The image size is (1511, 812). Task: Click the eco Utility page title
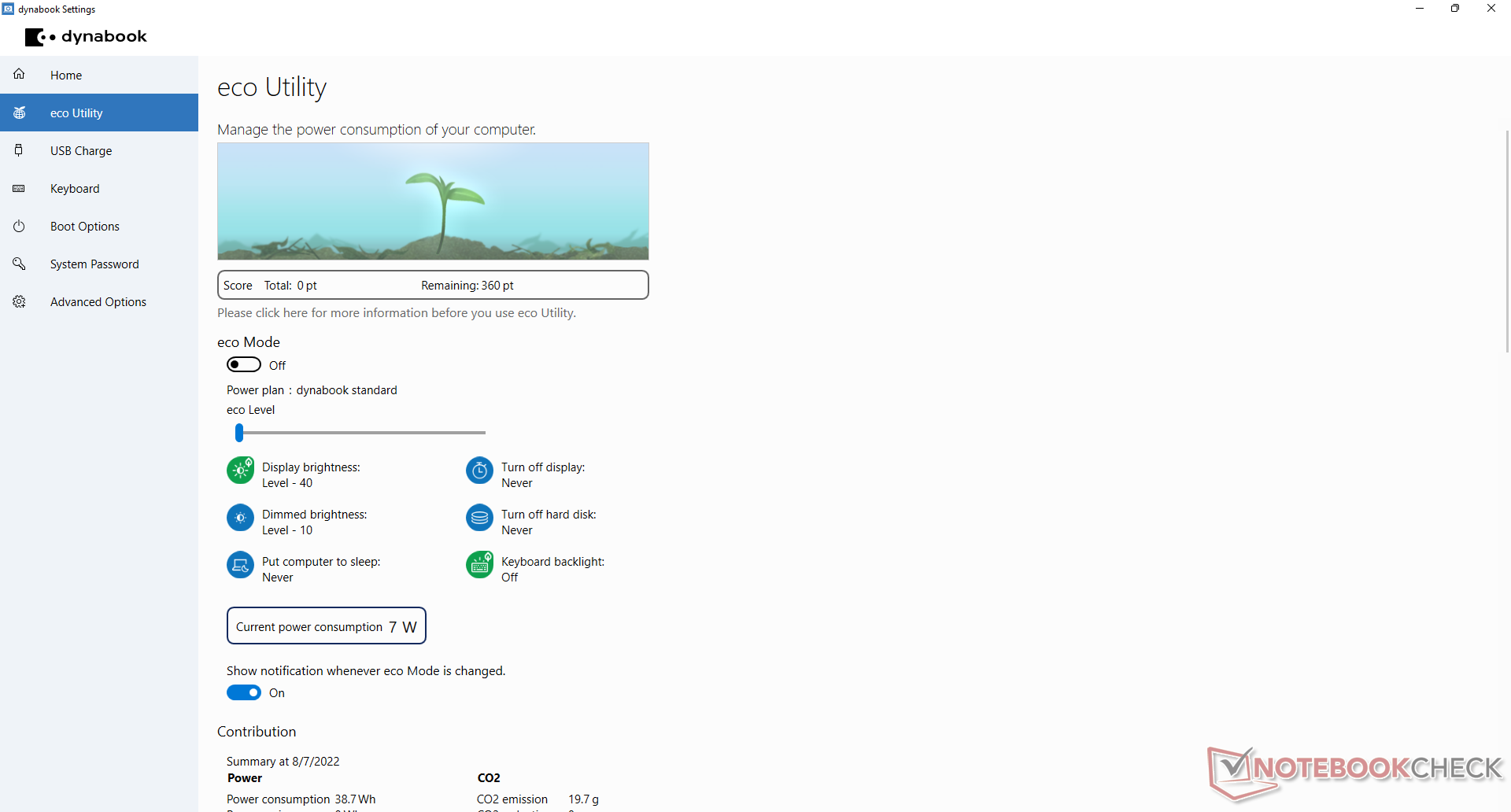[x=272, y=87]
